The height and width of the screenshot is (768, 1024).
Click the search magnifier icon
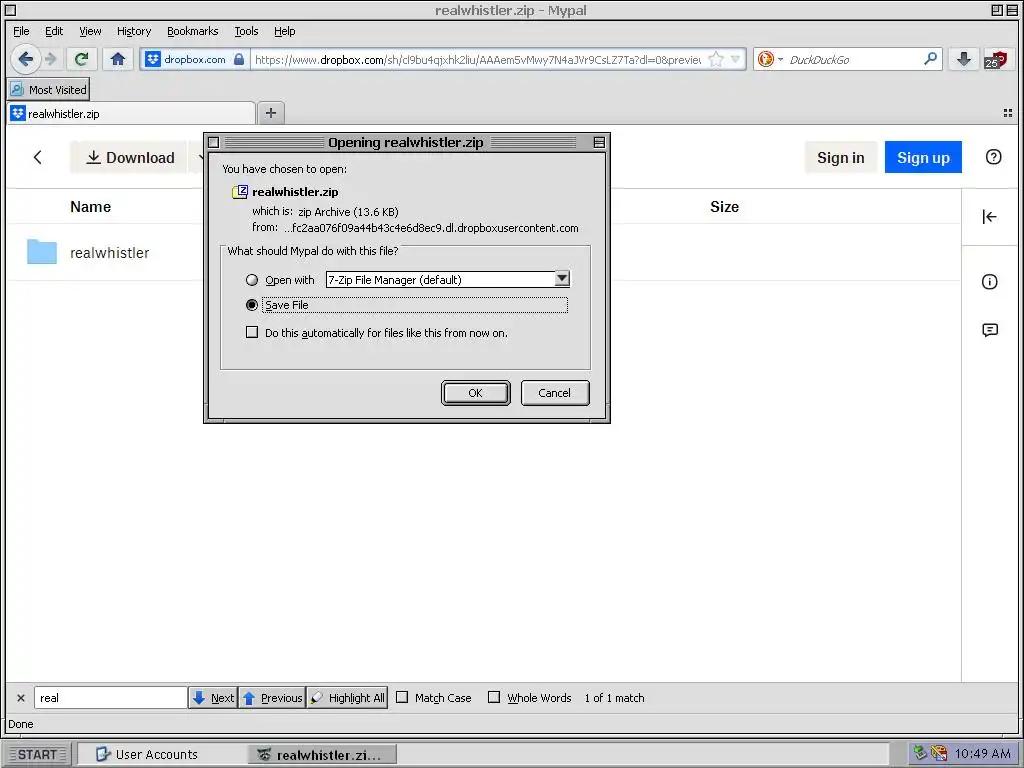pyautogui.click(x=931, y=59)
